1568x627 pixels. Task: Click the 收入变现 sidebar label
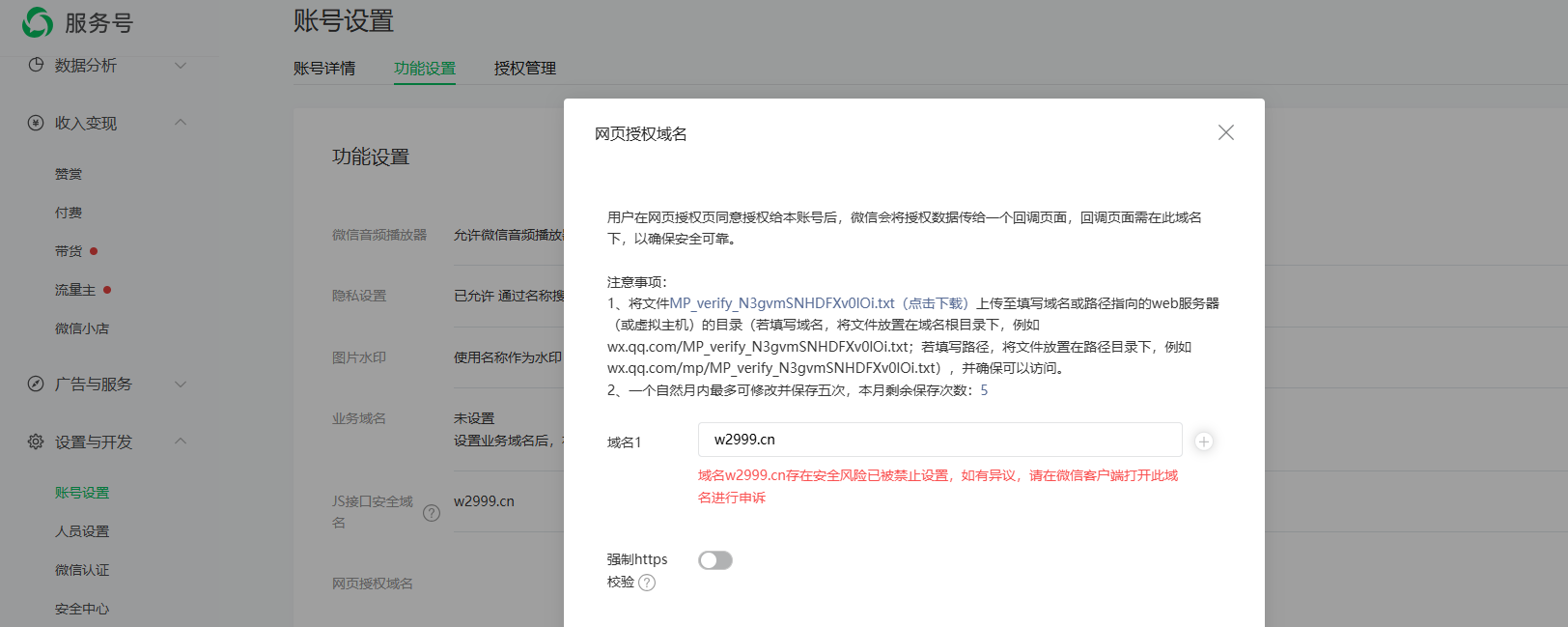[86, 123]
